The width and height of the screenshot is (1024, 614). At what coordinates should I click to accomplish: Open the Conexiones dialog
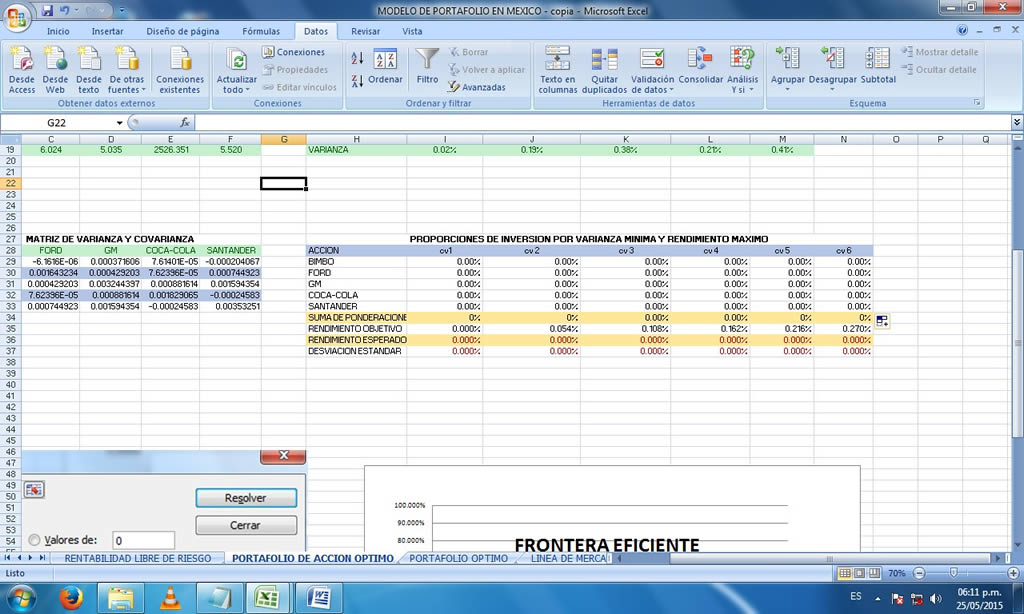[293, 52]
